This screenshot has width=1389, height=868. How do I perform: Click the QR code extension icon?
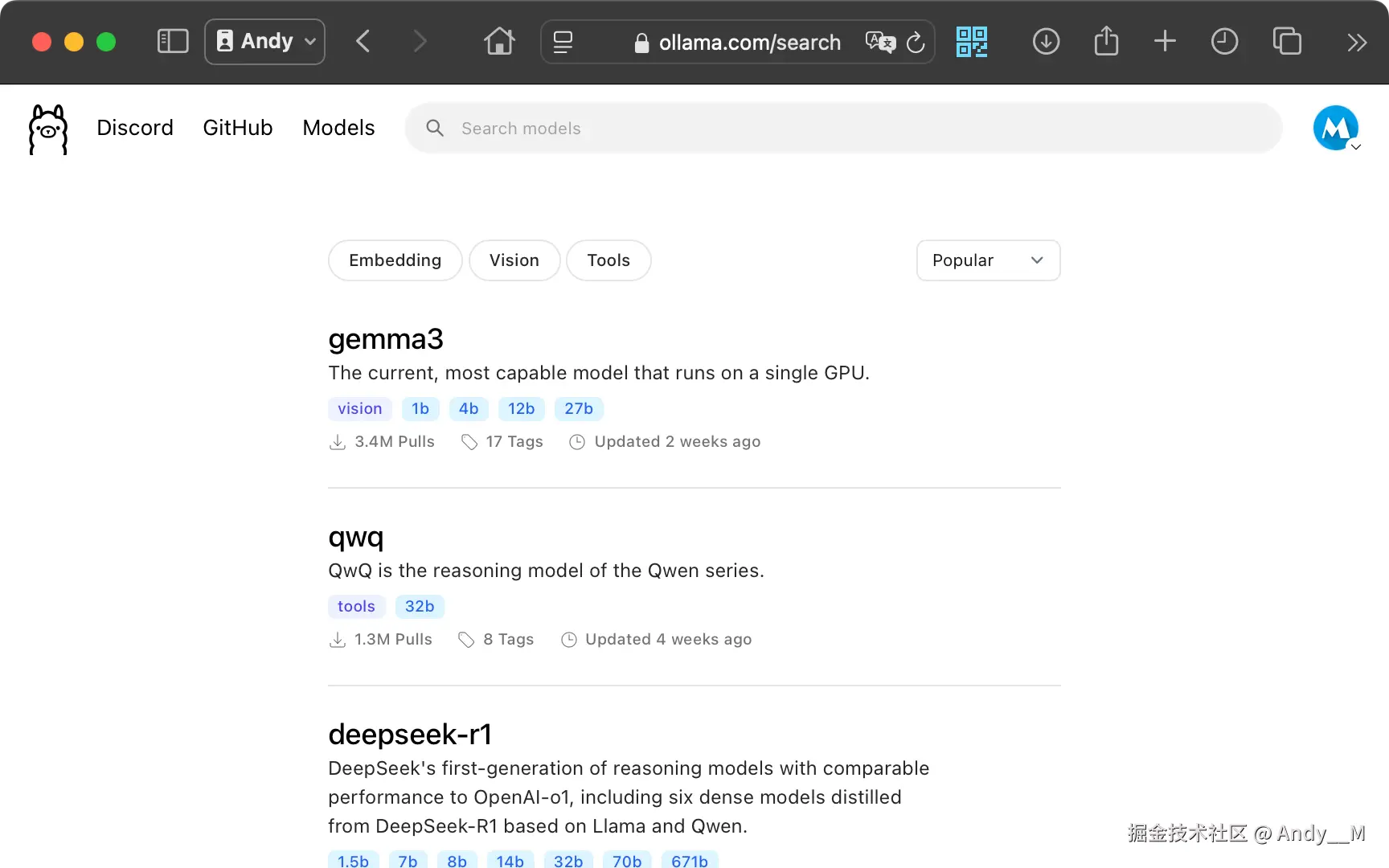(971, 42)
